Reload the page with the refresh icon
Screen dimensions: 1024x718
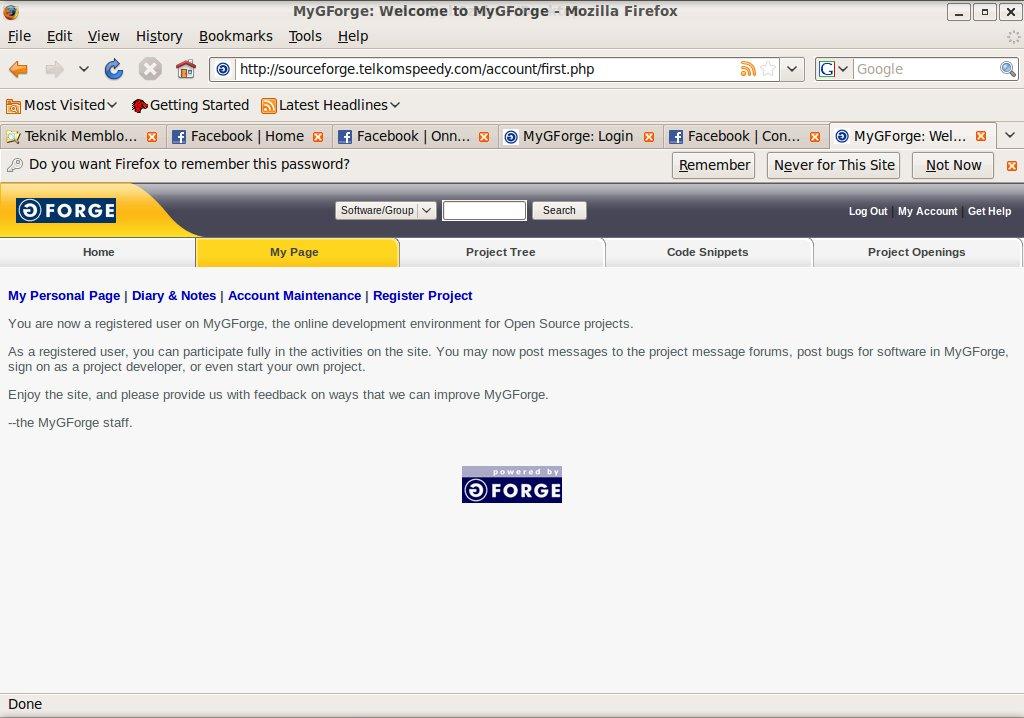pos(114,69)
